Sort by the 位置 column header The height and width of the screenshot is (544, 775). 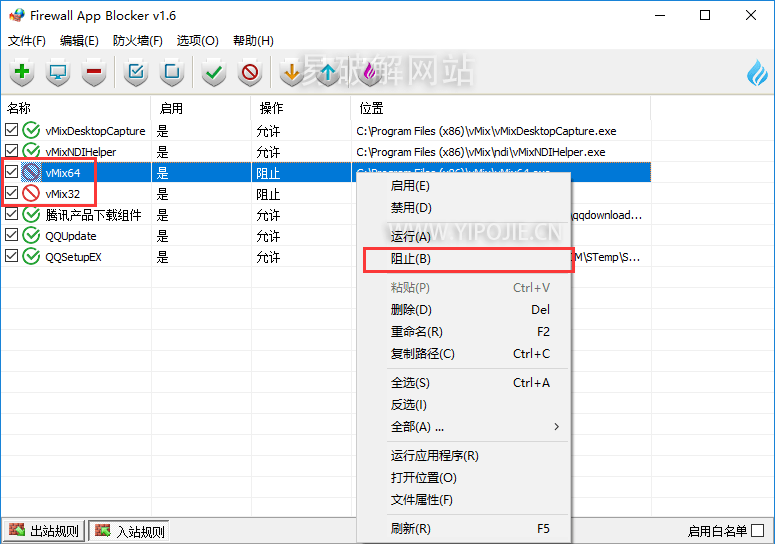click(501, 108)
